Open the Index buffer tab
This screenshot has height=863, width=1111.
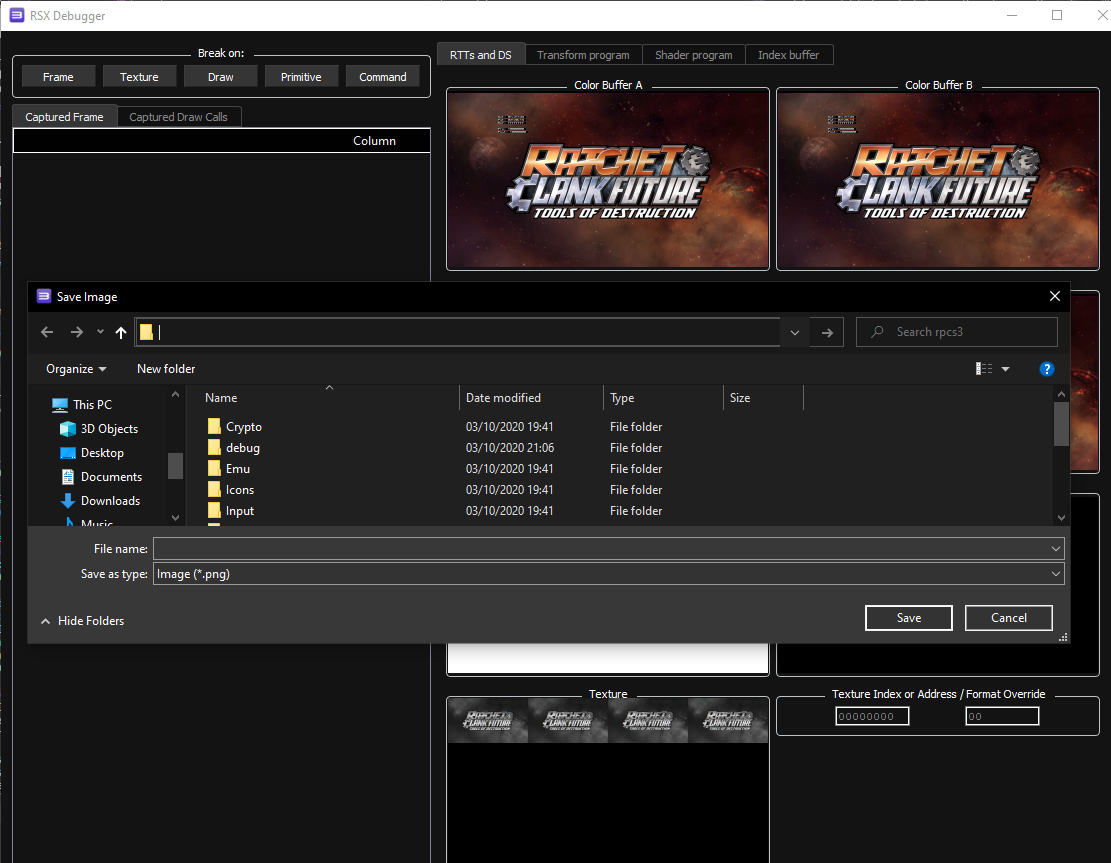click(x=789, y=55)
